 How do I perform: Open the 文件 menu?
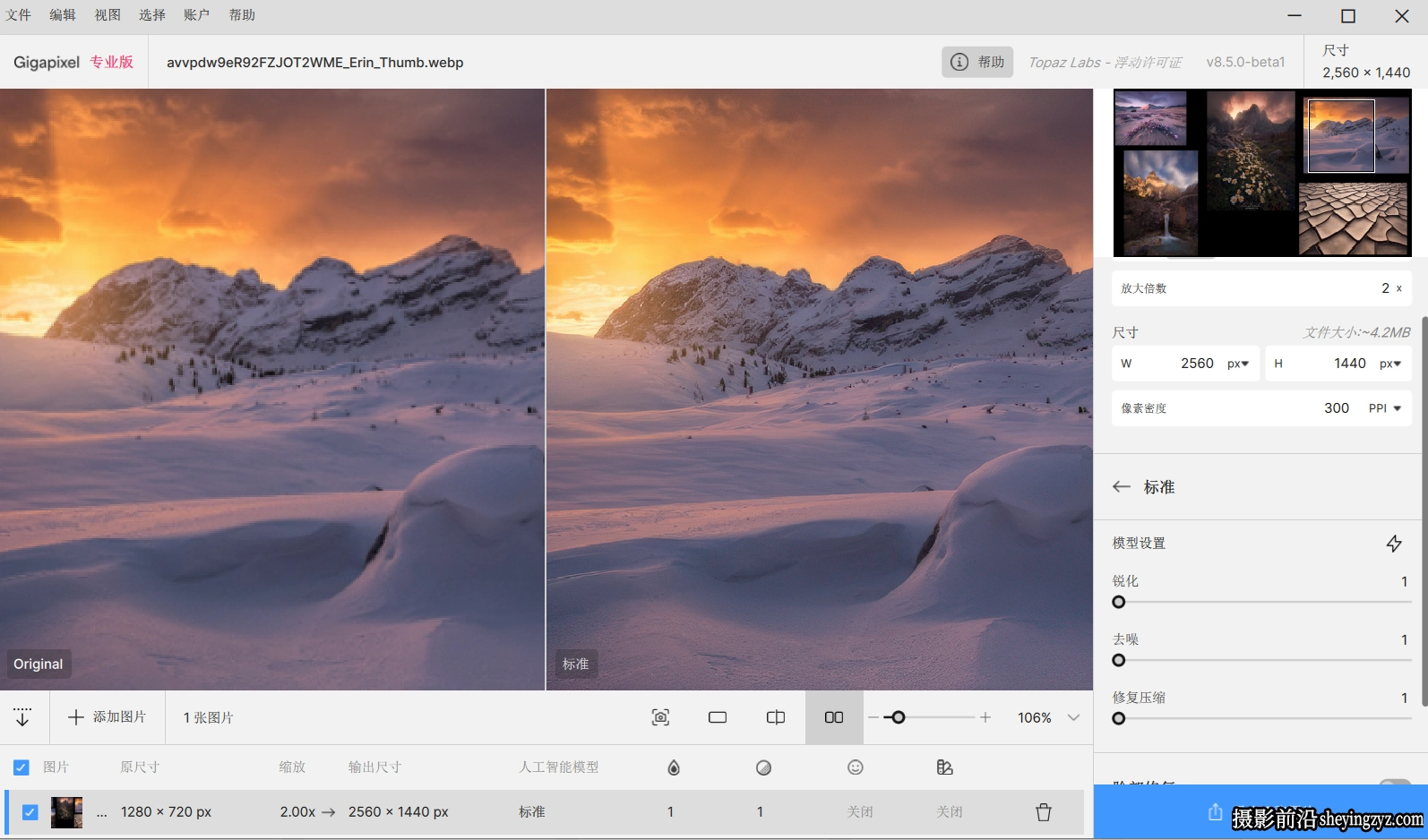pyautogui.click(x=18, y=15)
